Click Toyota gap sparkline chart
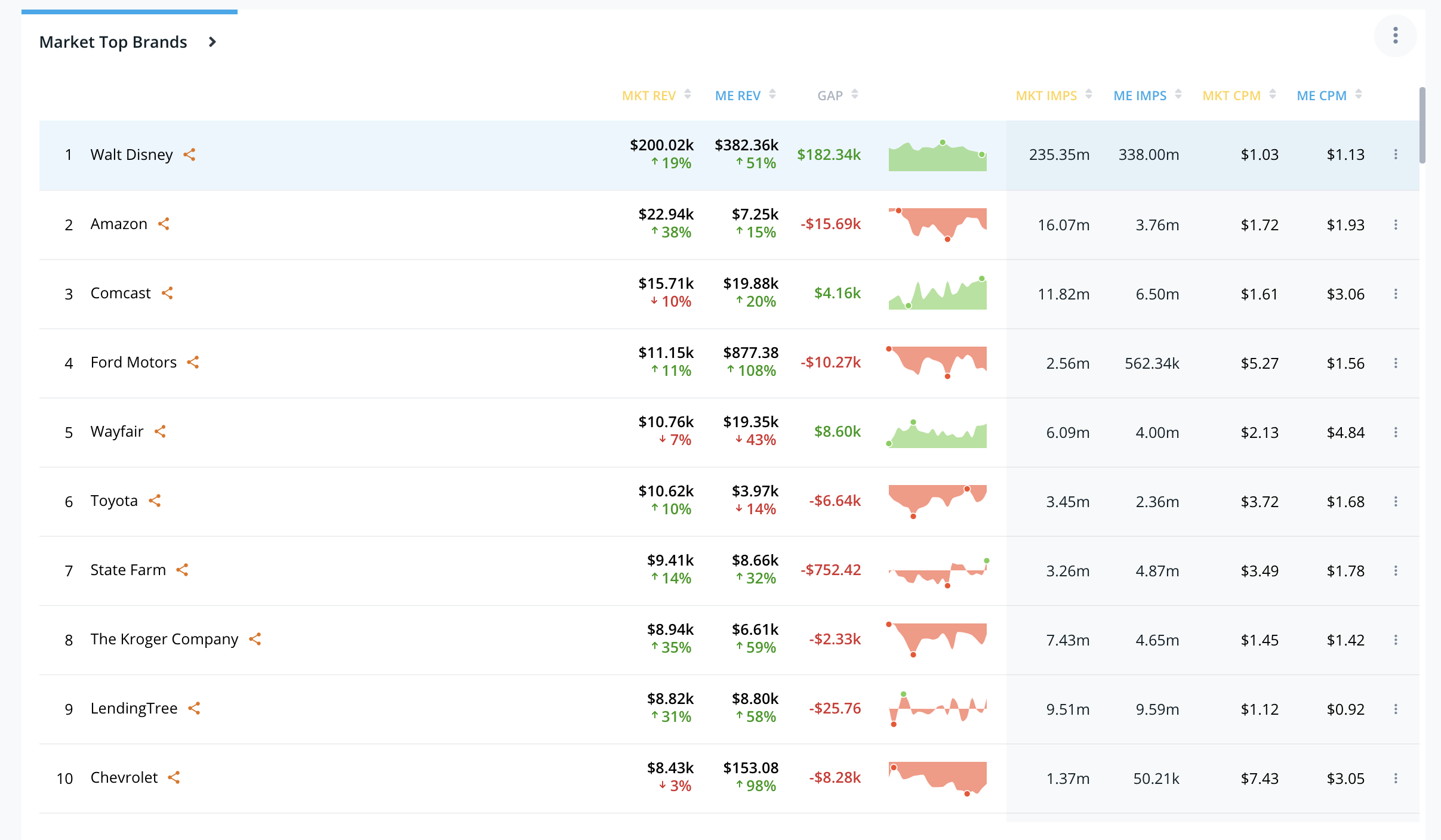Image resolution: width=1441 pixels, height=840 pixels. pyautogui.click(x=937, y=501)
